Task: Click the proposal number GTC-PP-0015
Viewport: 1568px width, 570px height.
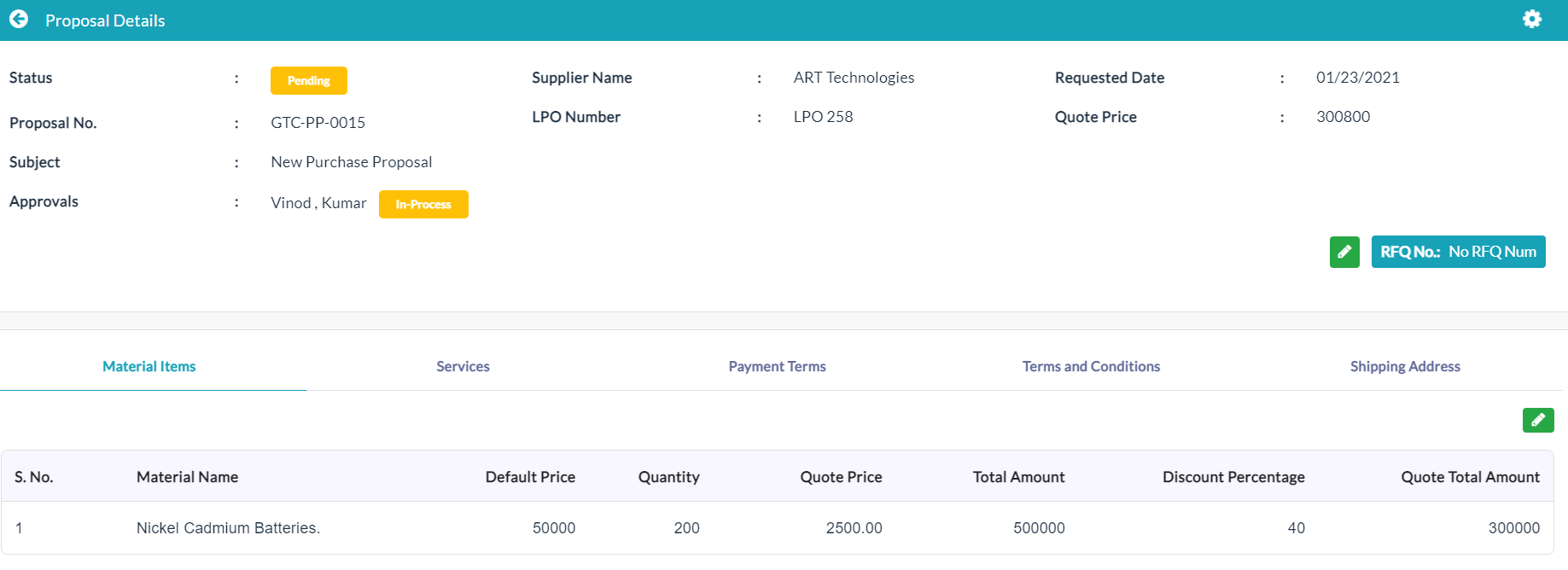Action: point(318,123)
